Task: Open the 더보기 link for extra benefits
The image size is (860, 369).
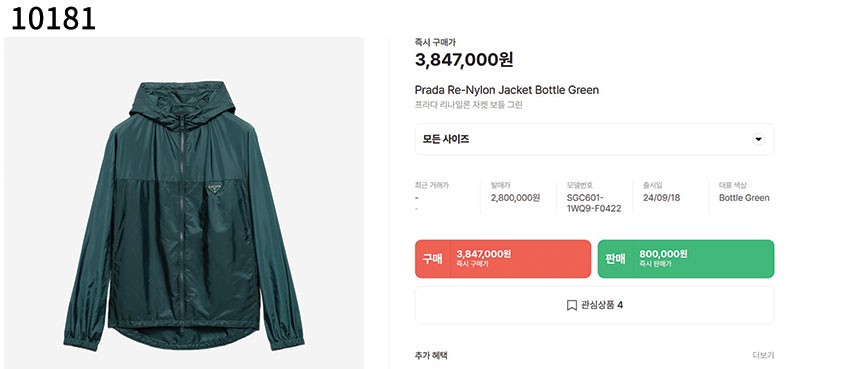Action: (763, 355)
